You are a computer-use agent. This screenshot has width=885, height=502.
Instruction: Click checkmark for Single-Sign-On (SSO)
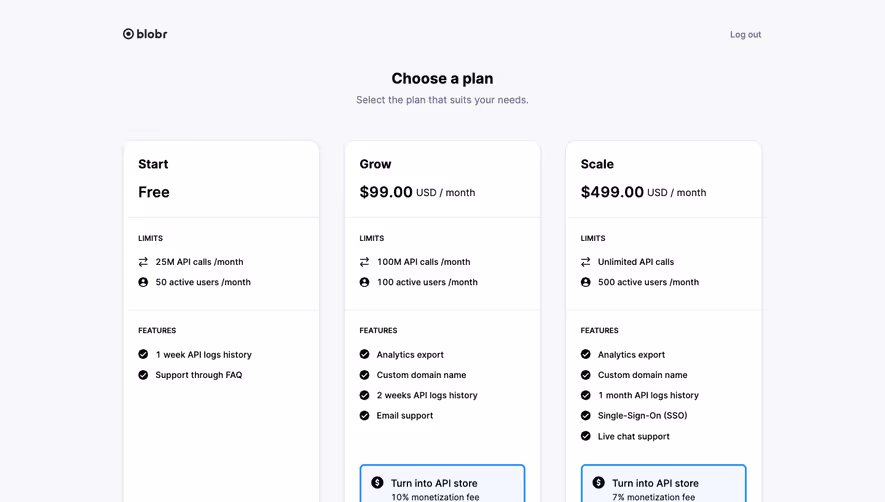point(586,416)
